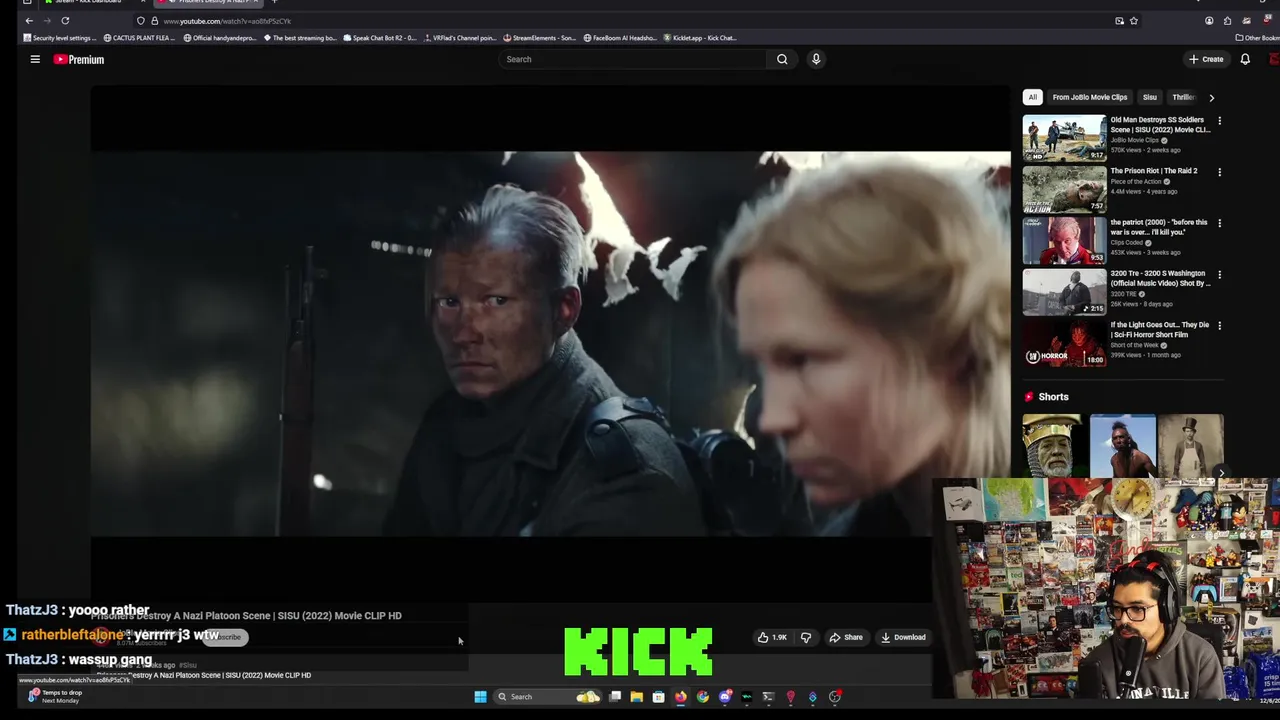The height and width of the screenshot is (720, 1280).
Task: Open Kicklet.app bookmark
Action: (700, 38)
